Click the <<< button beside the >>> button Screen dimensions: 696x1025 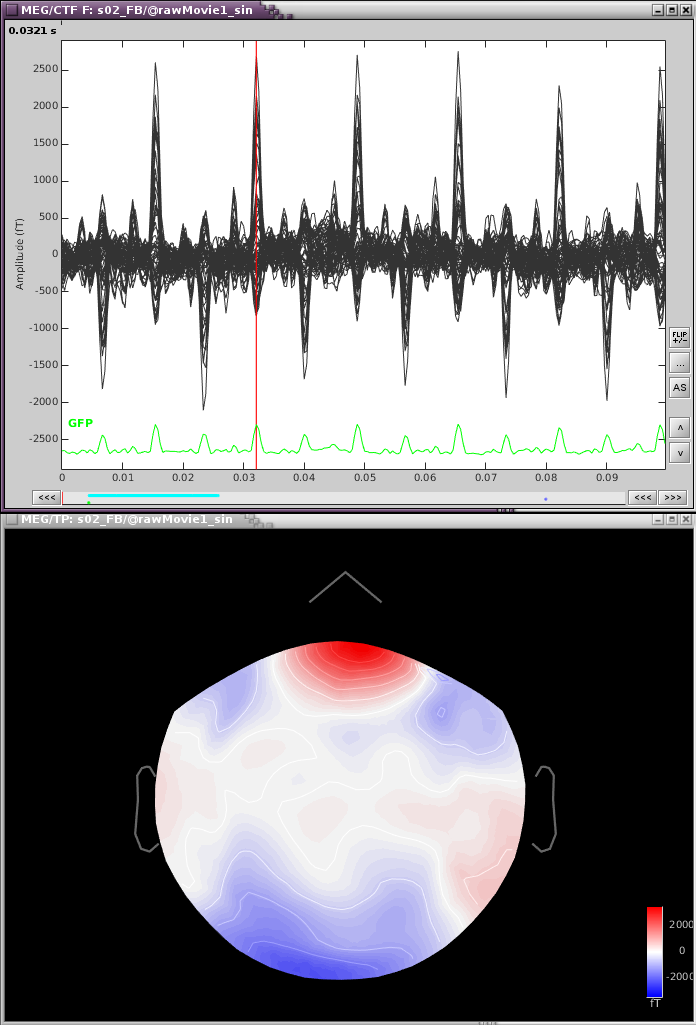click(x=642, y=497)
